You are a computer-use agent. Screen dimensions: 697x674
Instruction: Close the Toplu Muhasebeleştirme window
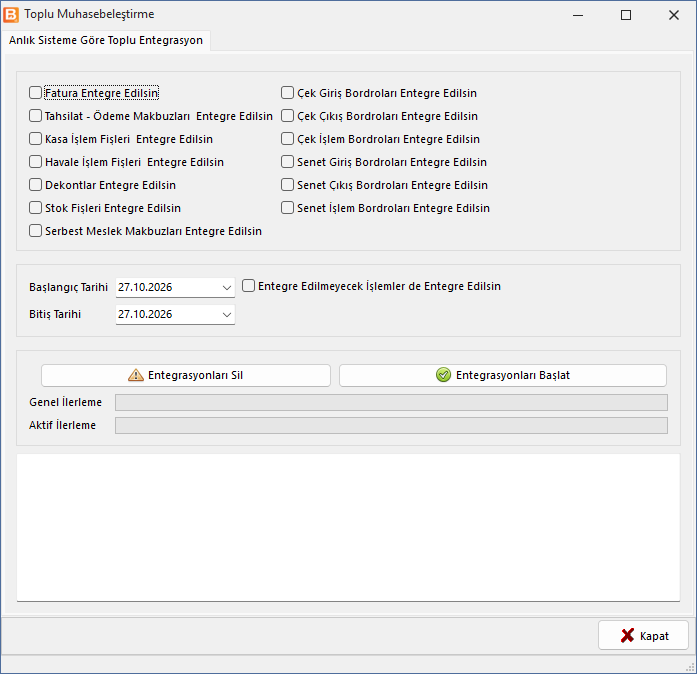pos(674,15)
